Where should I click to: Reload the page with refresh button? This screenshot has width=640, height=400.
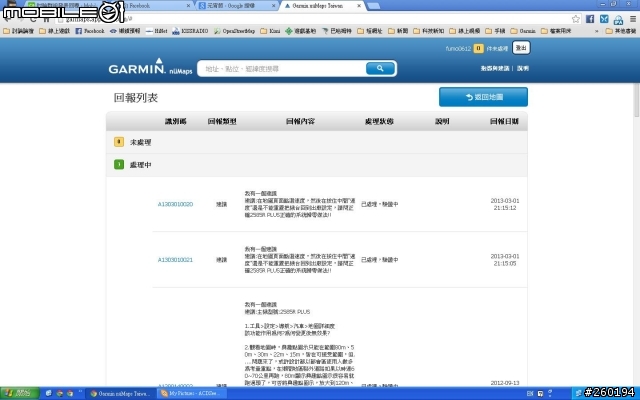pyautogui.click(x=33, y=19)
